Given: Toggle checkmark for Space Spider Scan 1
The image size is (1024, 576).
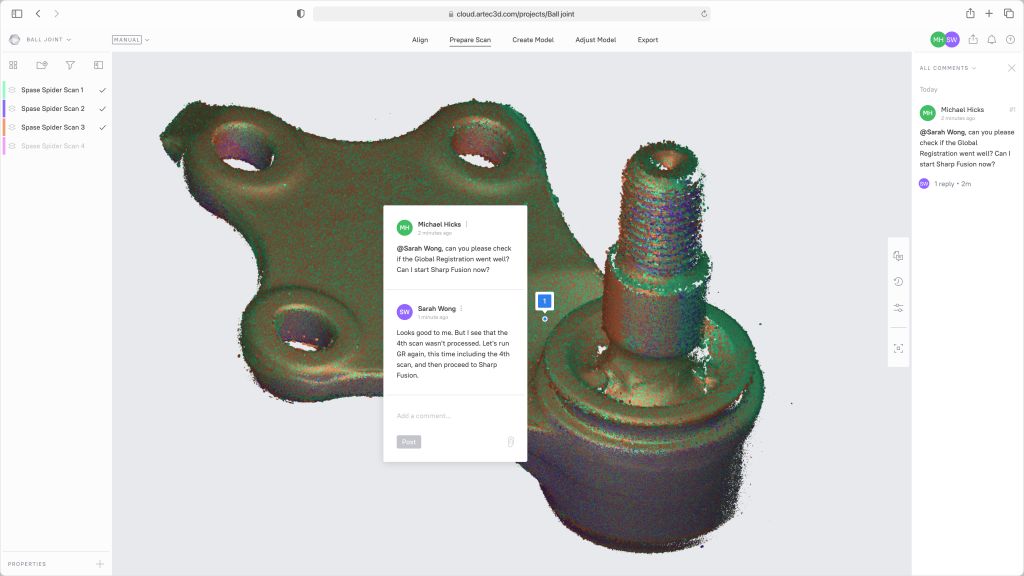Looking at the screenshot, I should [x=102, y=90].
